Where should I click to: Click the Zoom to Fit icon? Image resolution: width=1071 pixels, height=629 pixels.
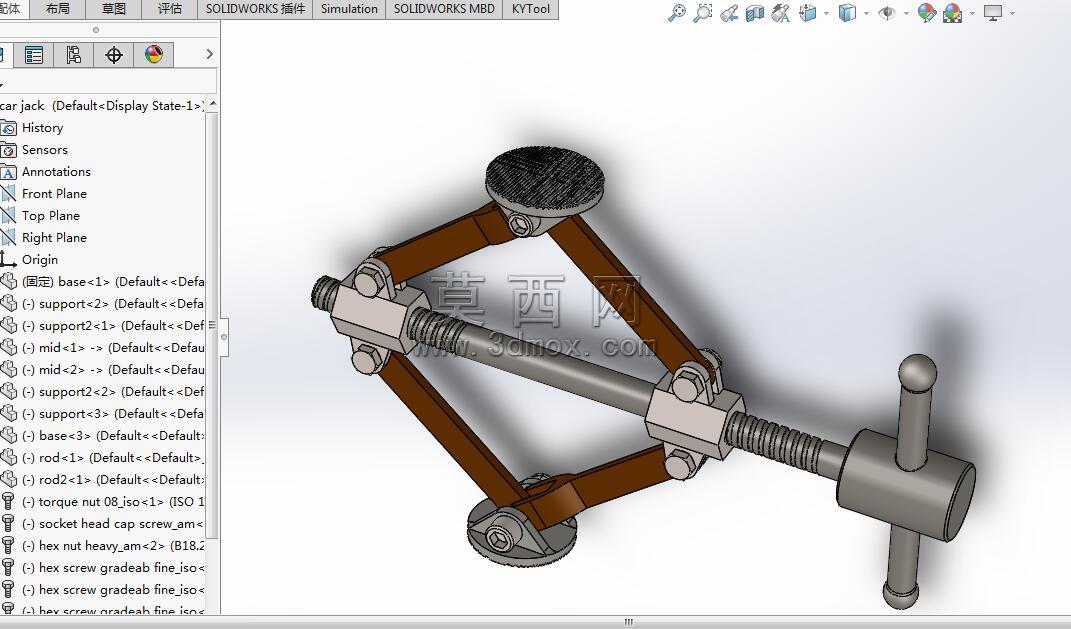coord(677,13)
